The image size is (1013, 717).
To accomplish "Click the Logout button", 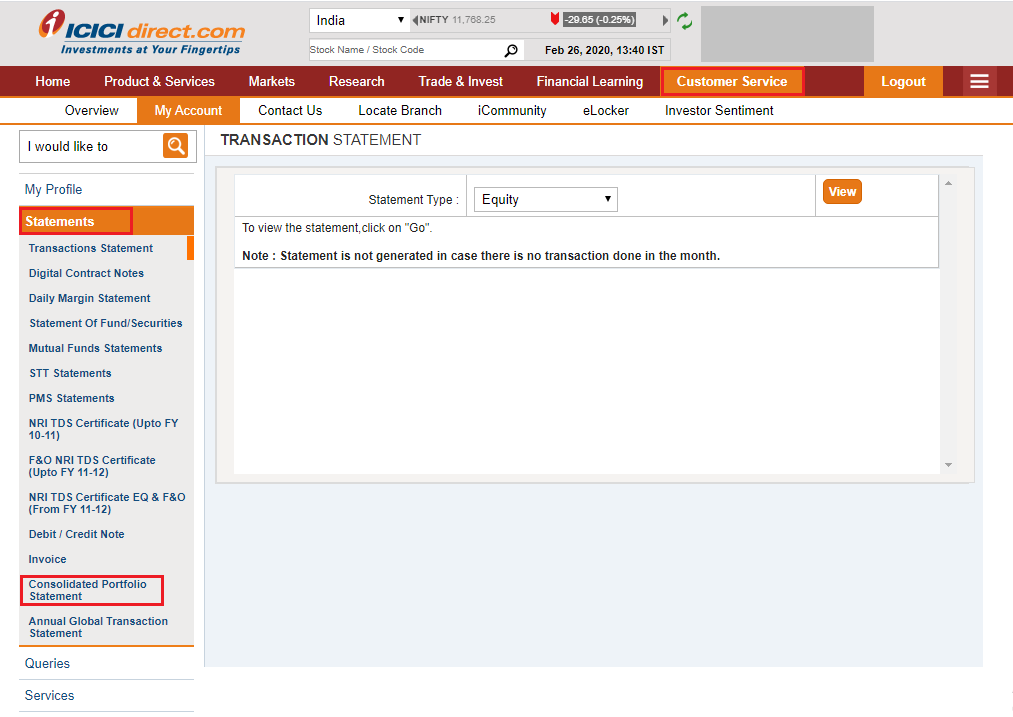I will tap(903, 81).
